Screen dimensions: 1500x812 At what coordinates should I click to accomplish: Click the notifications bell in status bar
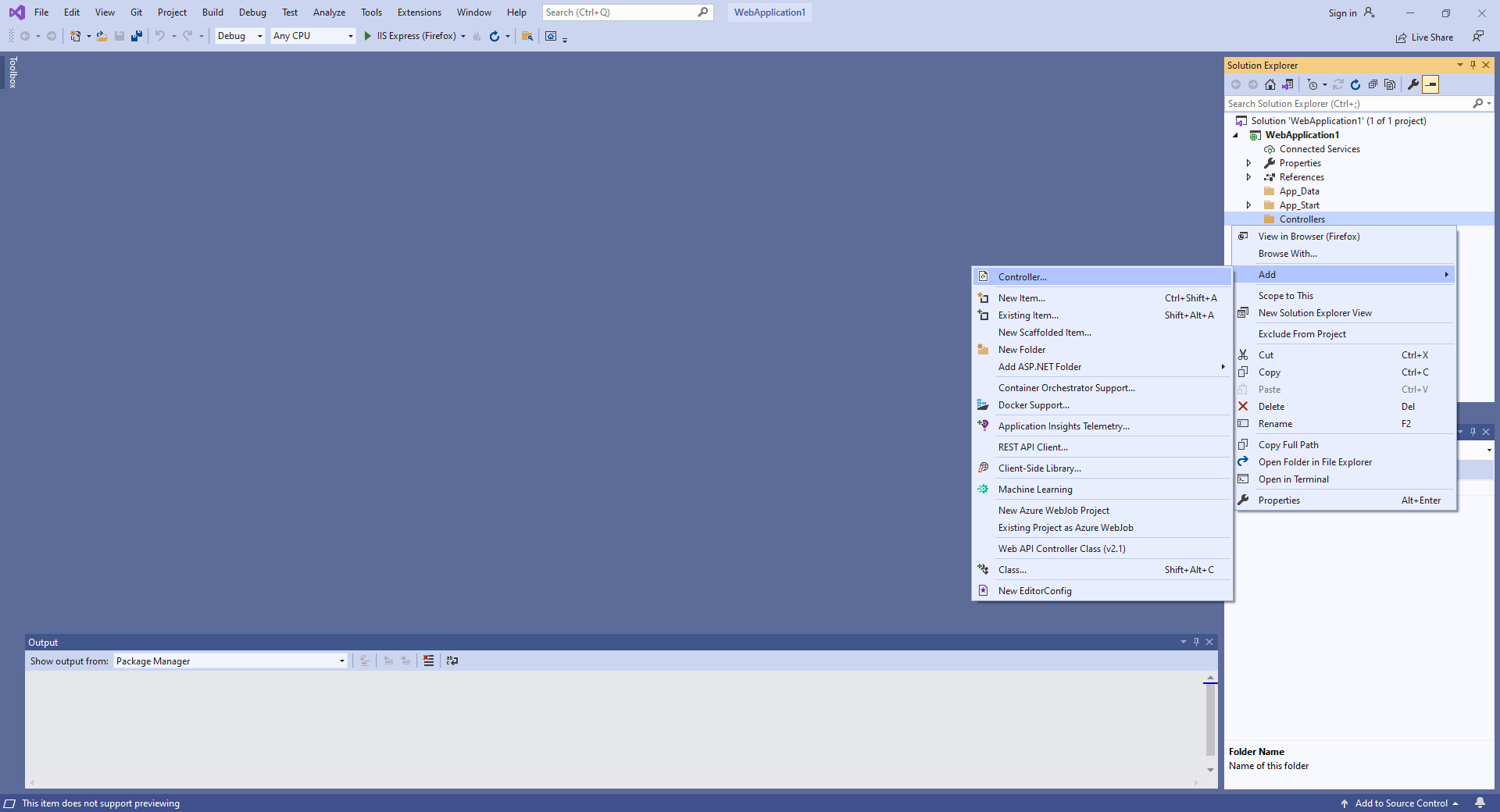[x=1480, y=803]
